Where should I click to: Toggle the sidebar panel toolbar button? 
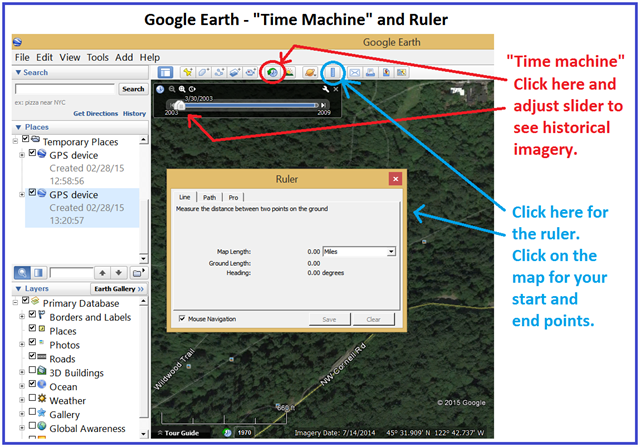[165, 73]
